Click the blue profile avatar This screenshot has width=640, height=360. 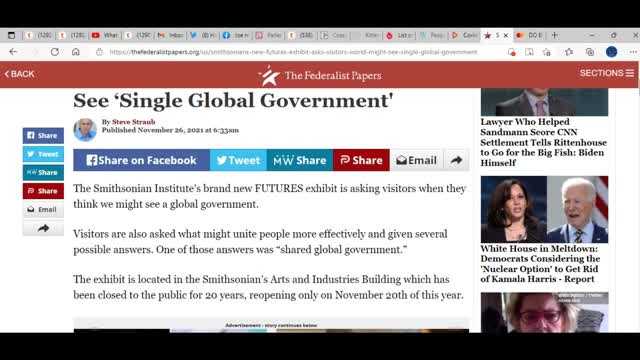611,52
